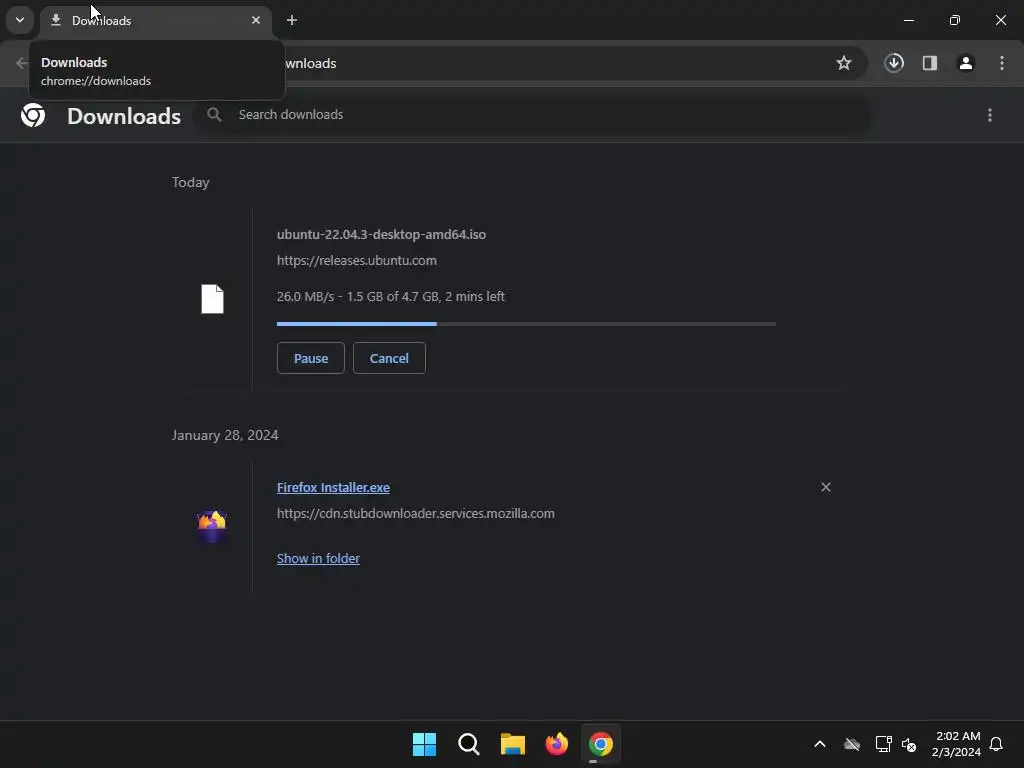Image resolution: width=1024 pixels, height=768 pixels.
Task: Click the January 28, 2024 heading
Action: [225, 435]
